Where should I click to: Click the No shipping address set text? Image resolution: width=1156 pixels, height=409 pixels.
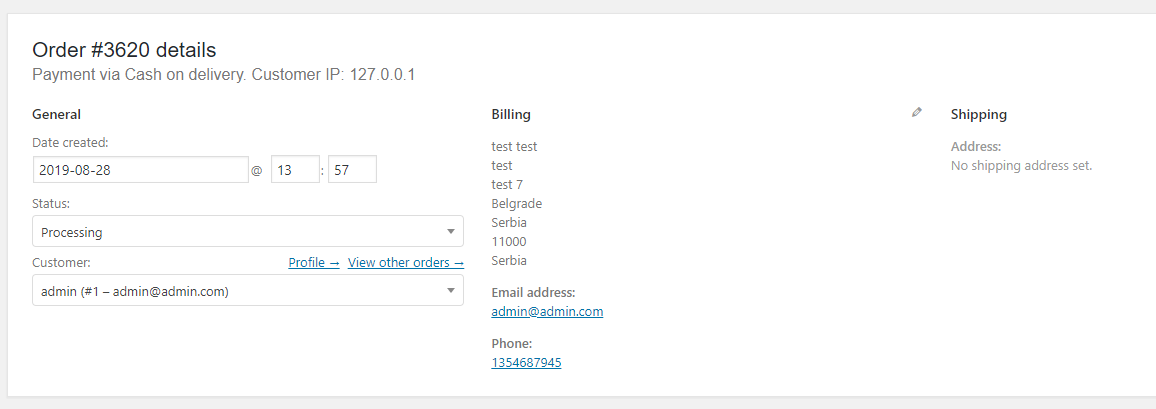tap(1021, 165)
